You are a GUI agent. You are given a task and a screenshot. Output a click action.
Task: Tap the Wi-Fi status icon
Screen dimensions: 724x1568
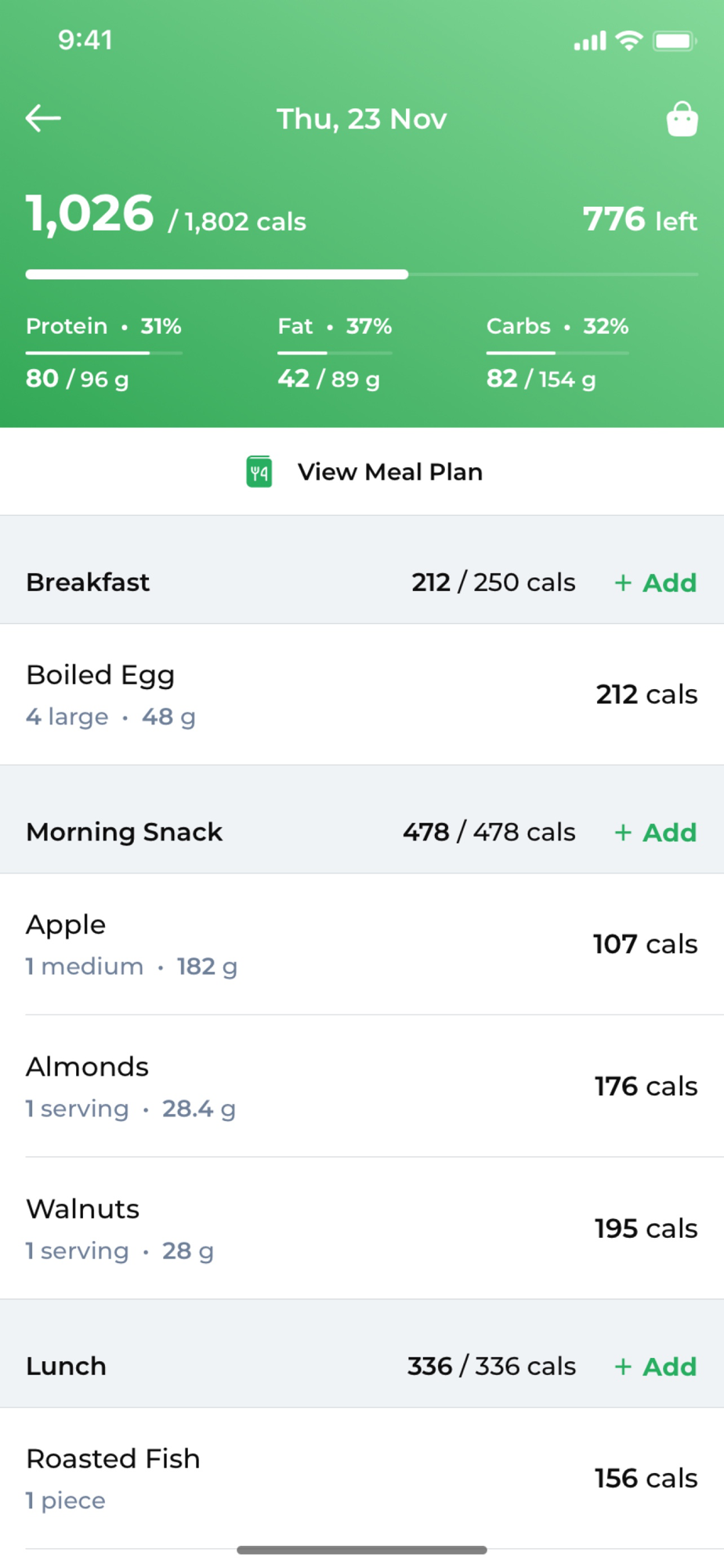coord(628,41)
